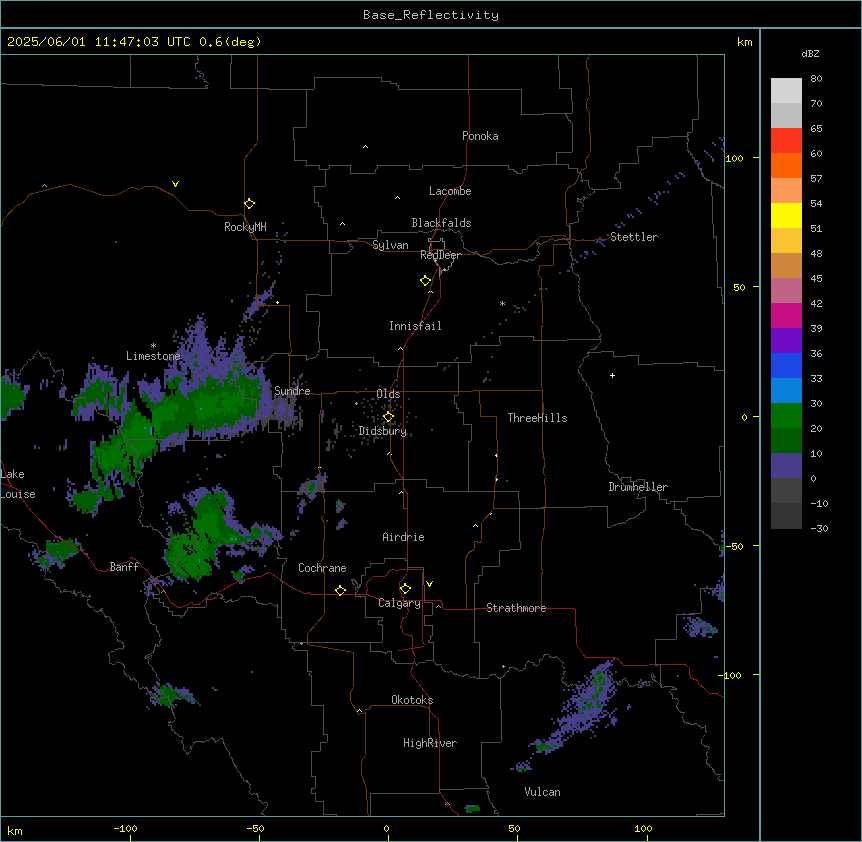862x842 pixels.
Task: Click the yellow diamond marker above RockyMH
Action: coord(250,204)
